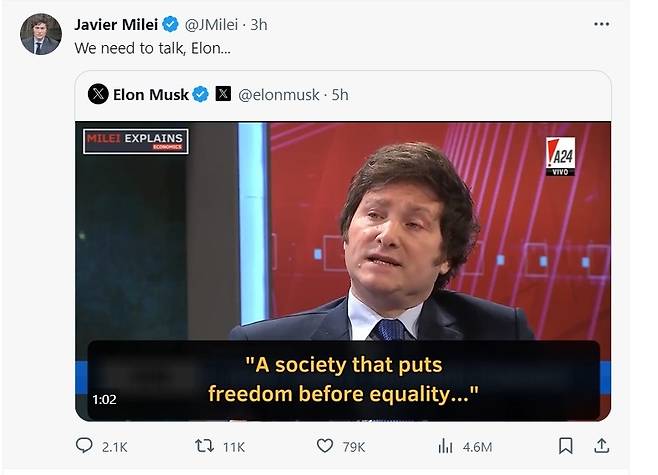Open the @elonmusk handle in quote

278,95
